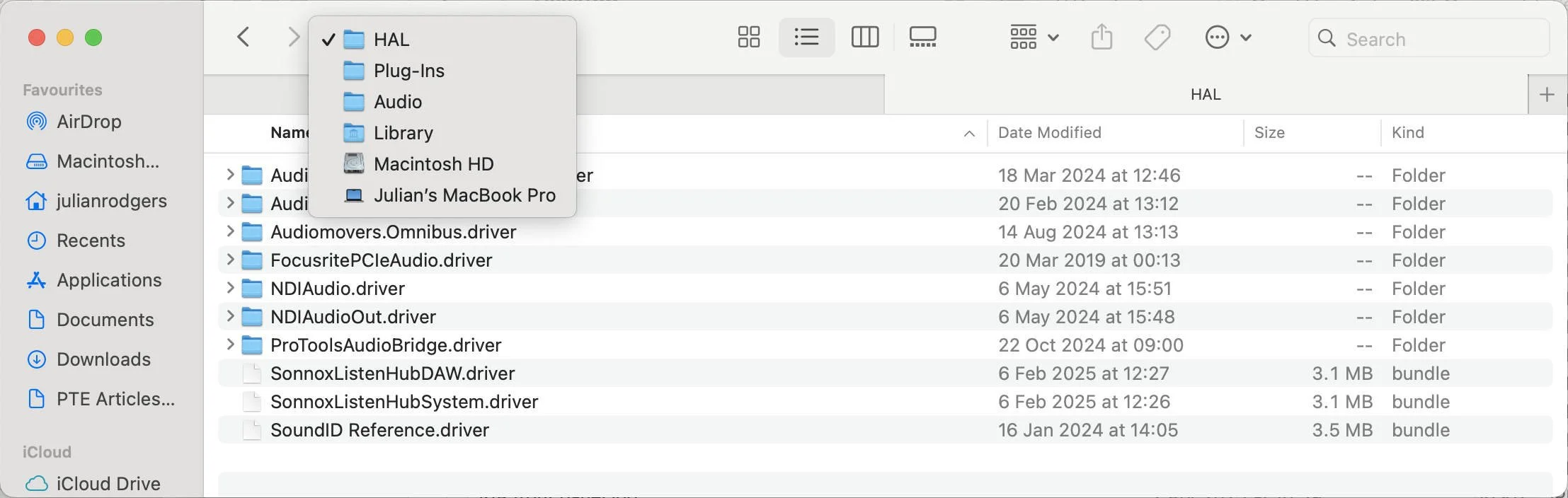Click the Recents clock icon
Screen dimensions: 1568x498
(x=36, y=241)
